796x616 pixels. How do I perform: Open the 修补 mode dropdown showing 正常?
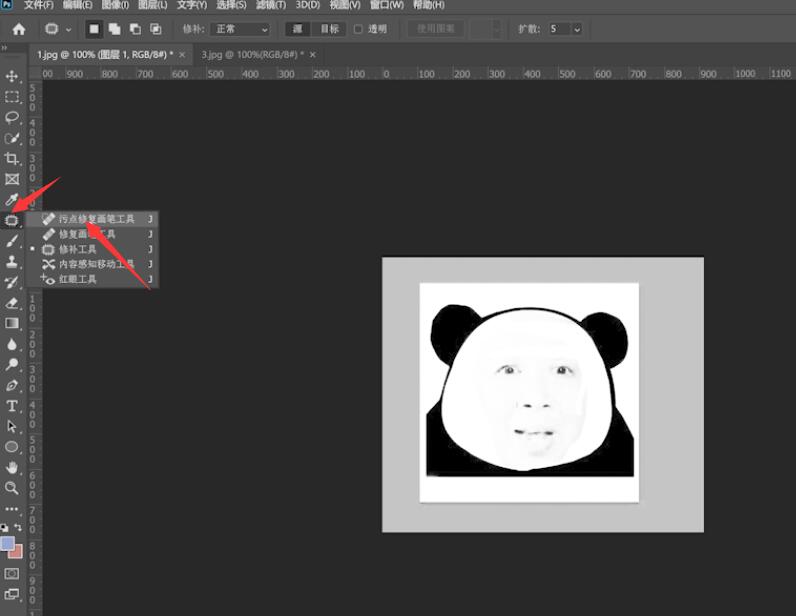[241, 29]
